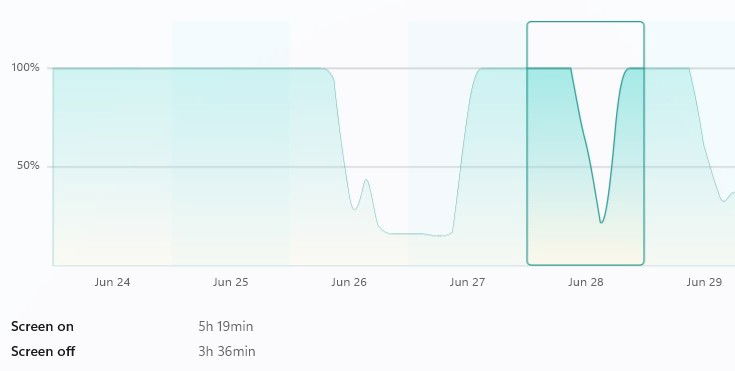The width and height of the screenshot is (735, 371).
Task: Click the 5h 19min screen-on value
Action: click(225, 326)
